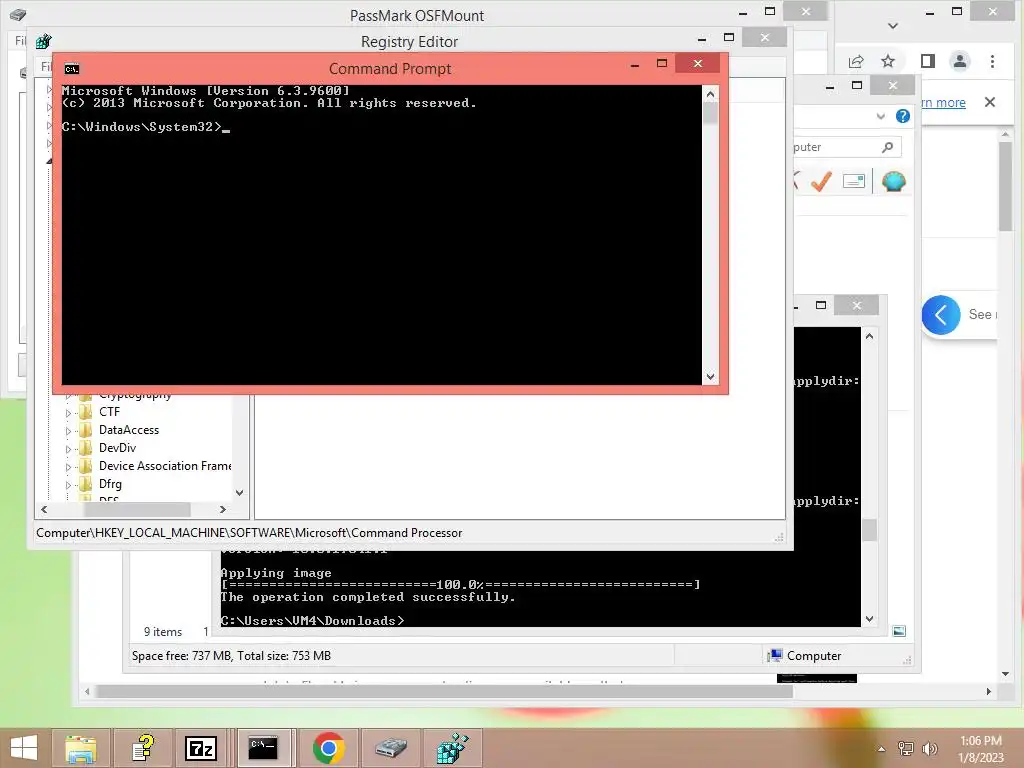Click bottom horizontal scroll left arrow
Screen dimensions: 1024x768
tap(88, 691)
